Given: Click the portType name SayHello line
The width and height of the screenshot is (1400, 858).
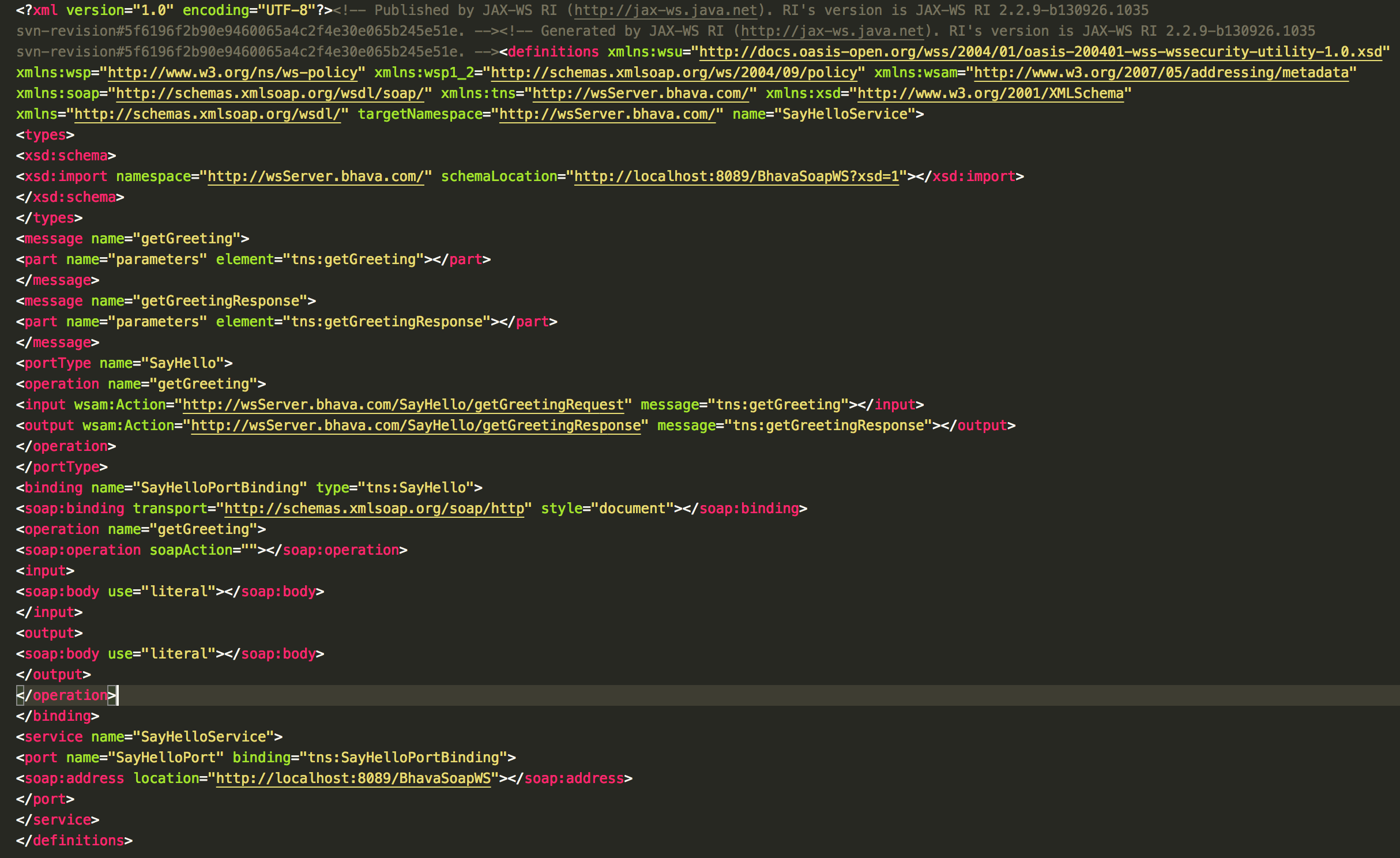Looking at the screenshot, I should pos(124,363).
